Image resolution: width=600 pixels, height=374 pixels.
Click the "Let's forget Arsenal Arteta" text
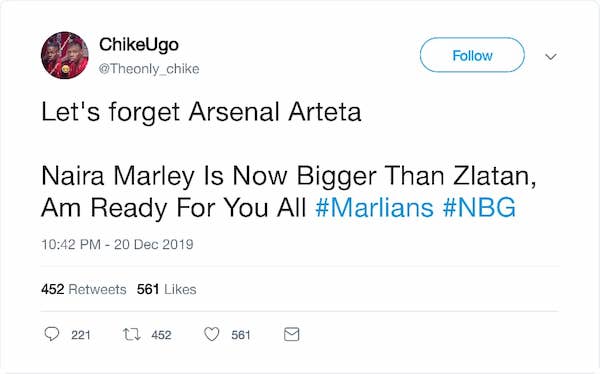[x=201, y=112]
